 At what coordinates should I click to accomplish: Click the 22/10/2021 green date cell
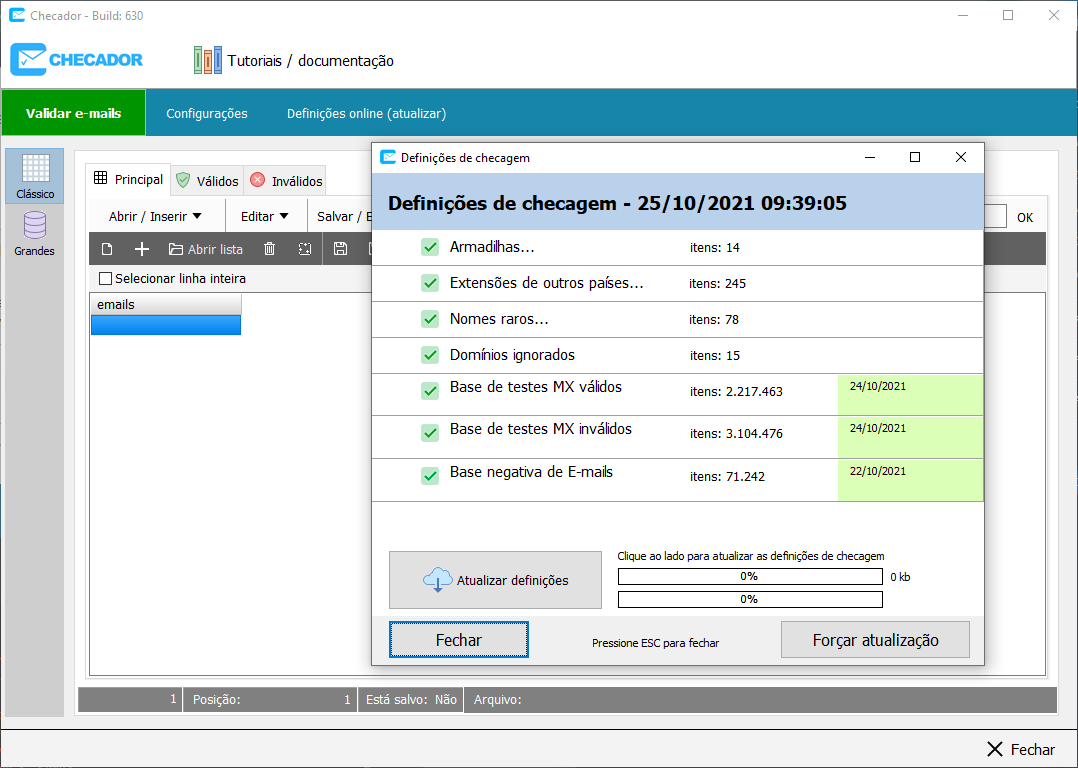[x=910, y=480]
